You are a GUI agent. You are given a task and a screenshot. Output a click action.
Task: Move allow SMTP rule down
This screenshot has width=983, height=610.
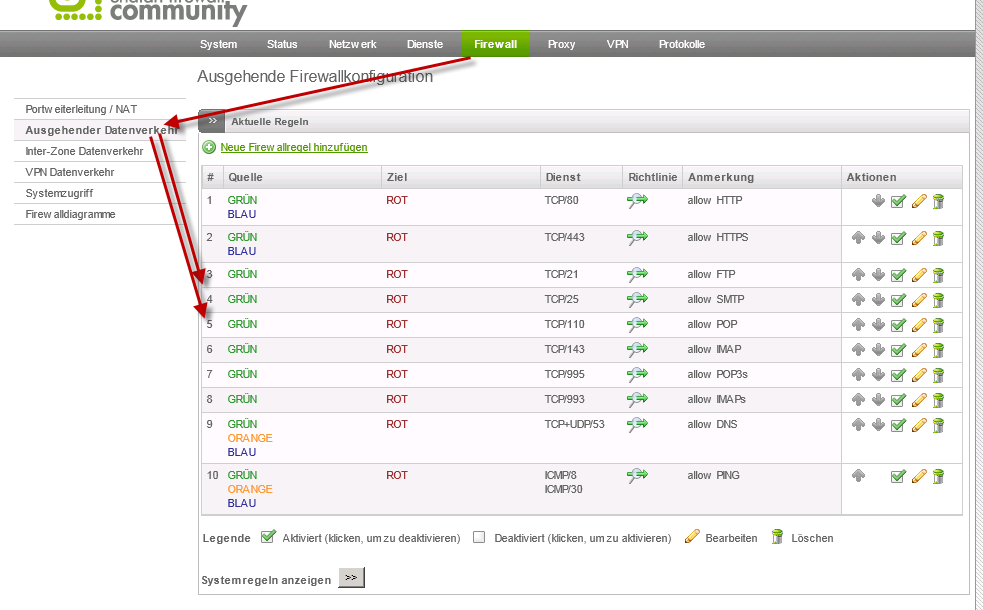pyautogui.click(x=878, y=300)
